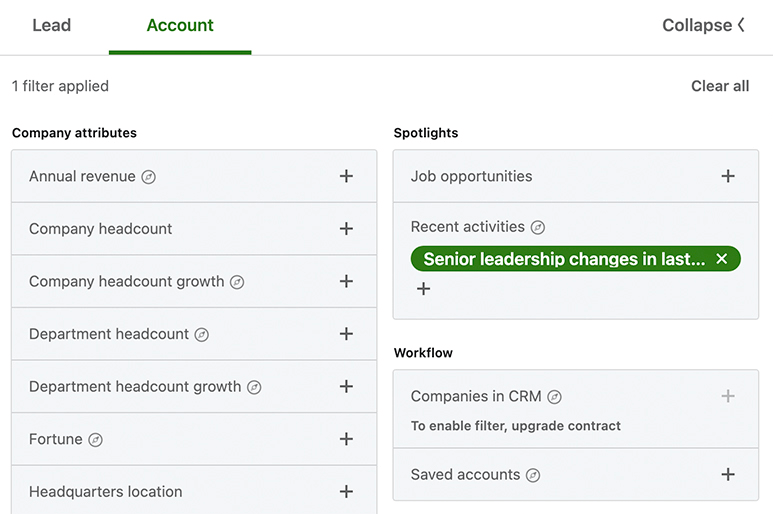Select the Account tab
Screen dimensions: 773x514
[180, 25]
